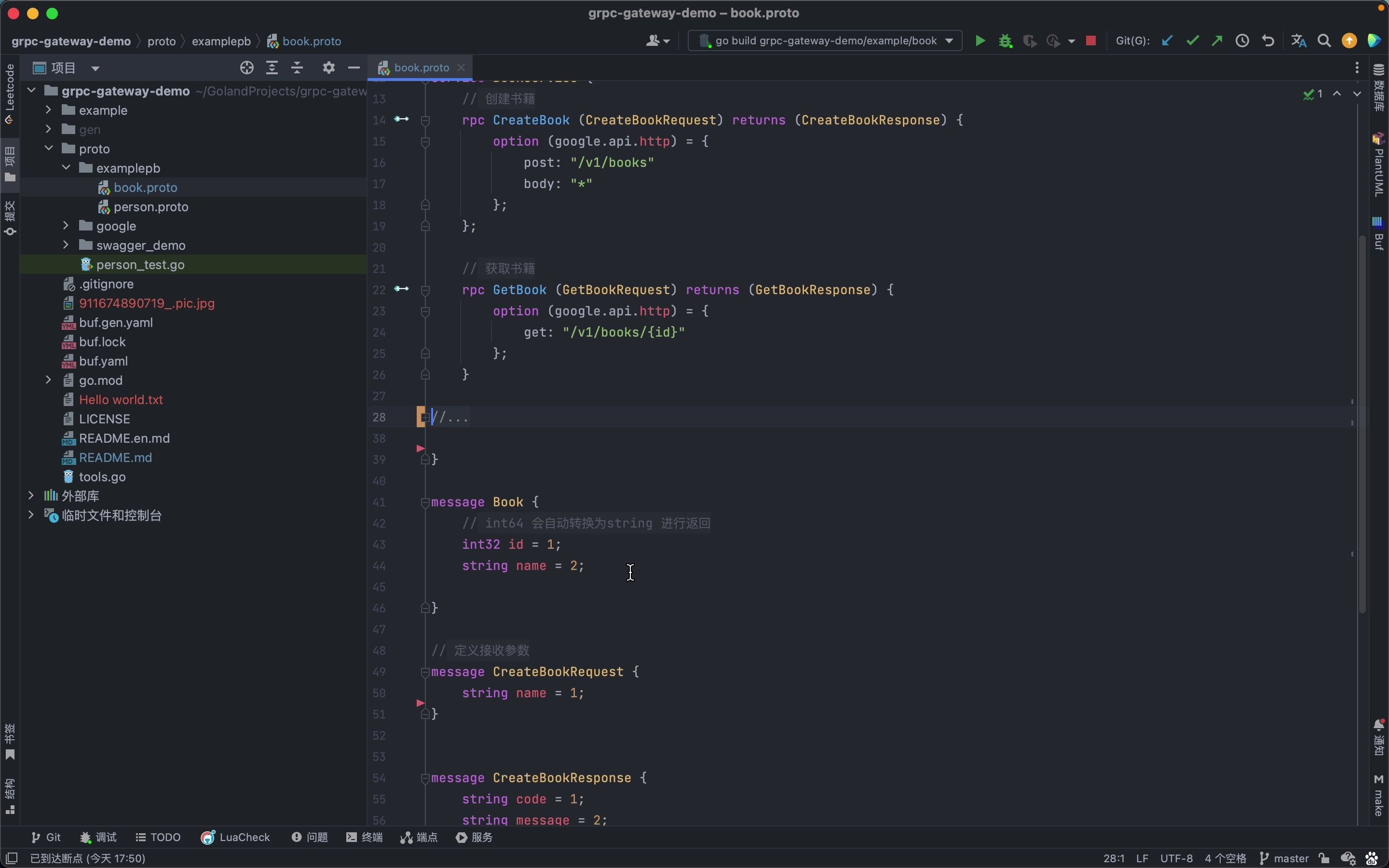Open profiler run options dropdown arrow
This screenshot has width=1389, height=868.
(x=1072, y=41)
